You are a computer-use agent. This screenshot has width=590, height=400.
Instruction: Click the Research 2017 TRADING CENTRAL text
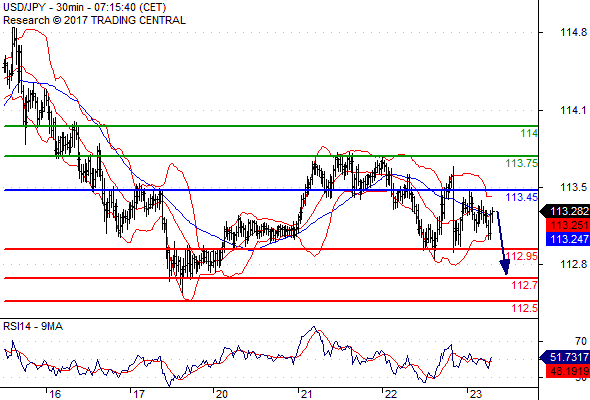(x=94, y=20)
